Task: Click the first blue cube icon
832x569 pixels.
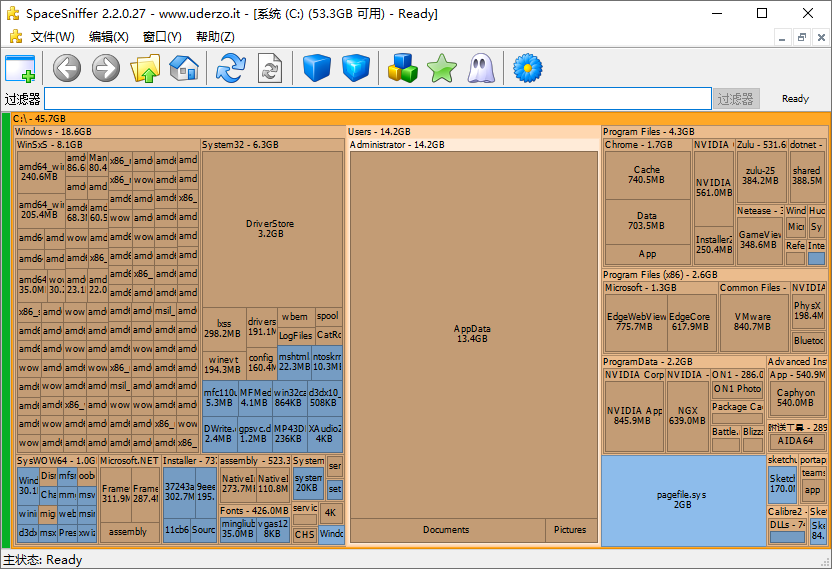Action: click(x=317, y=68)
